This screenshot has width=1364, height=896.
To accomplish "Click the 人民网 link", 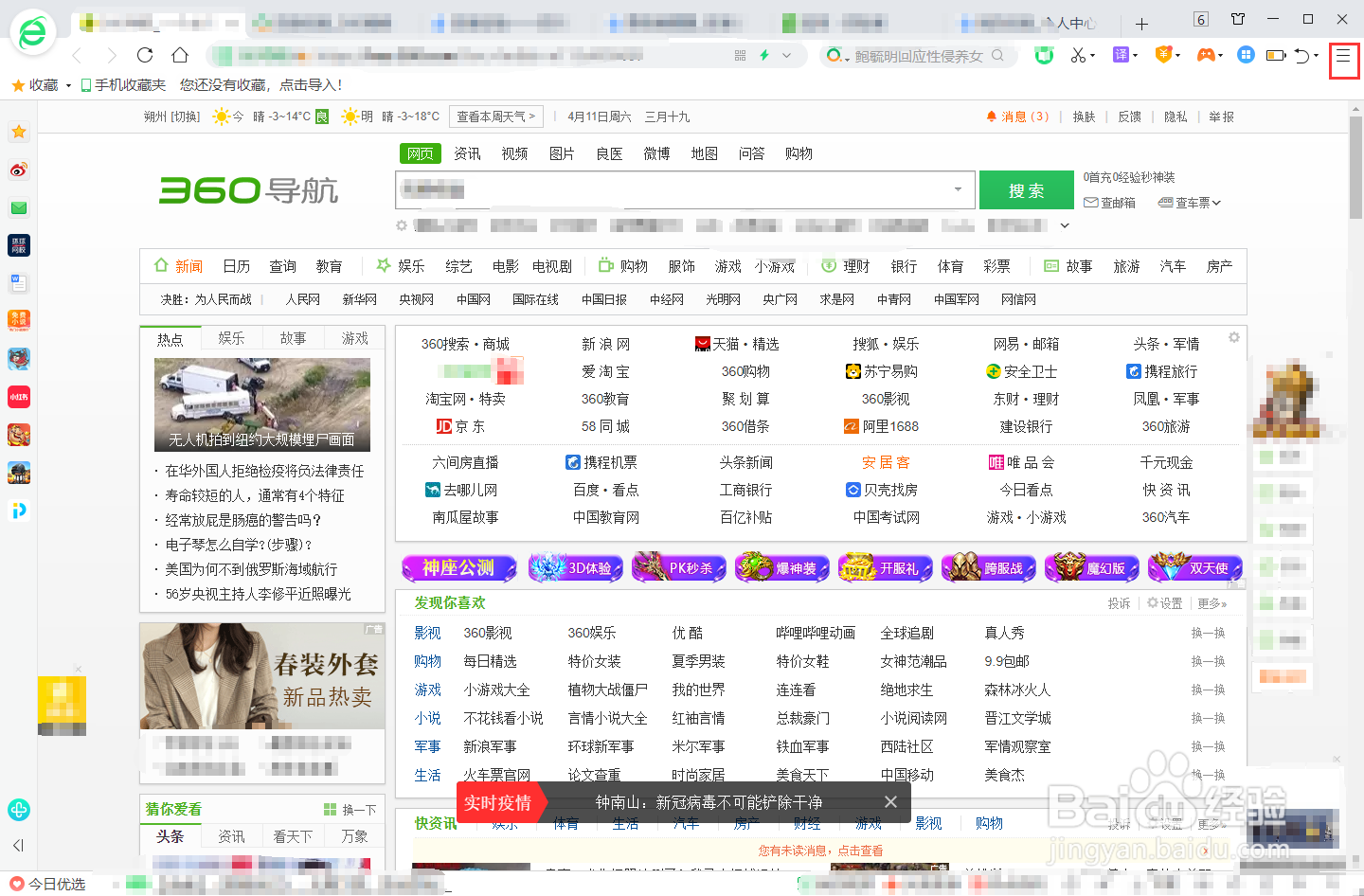I will click(x=303, y=299).
